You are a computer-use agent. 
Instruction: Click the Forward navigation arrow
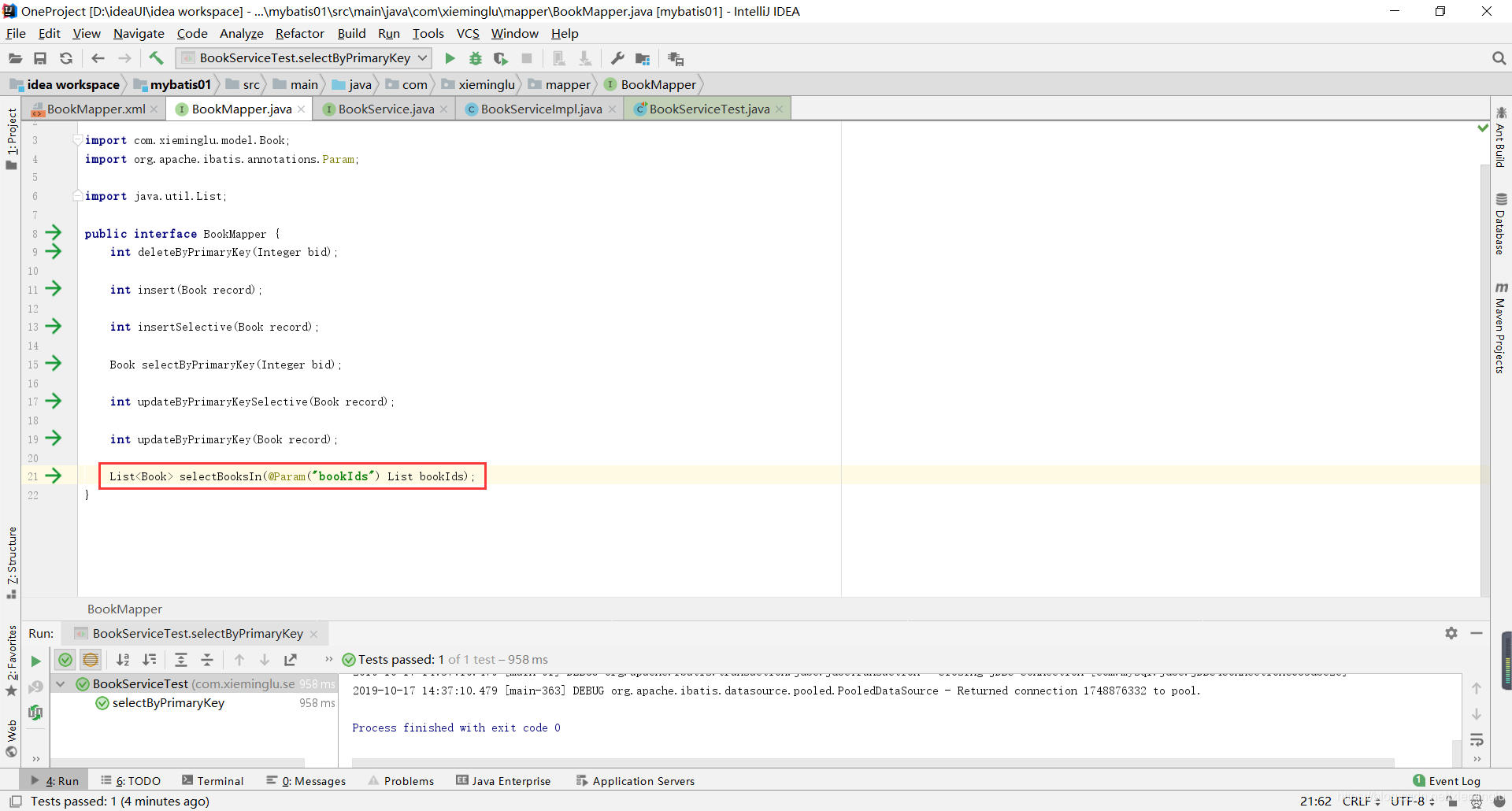coord(124,58)
